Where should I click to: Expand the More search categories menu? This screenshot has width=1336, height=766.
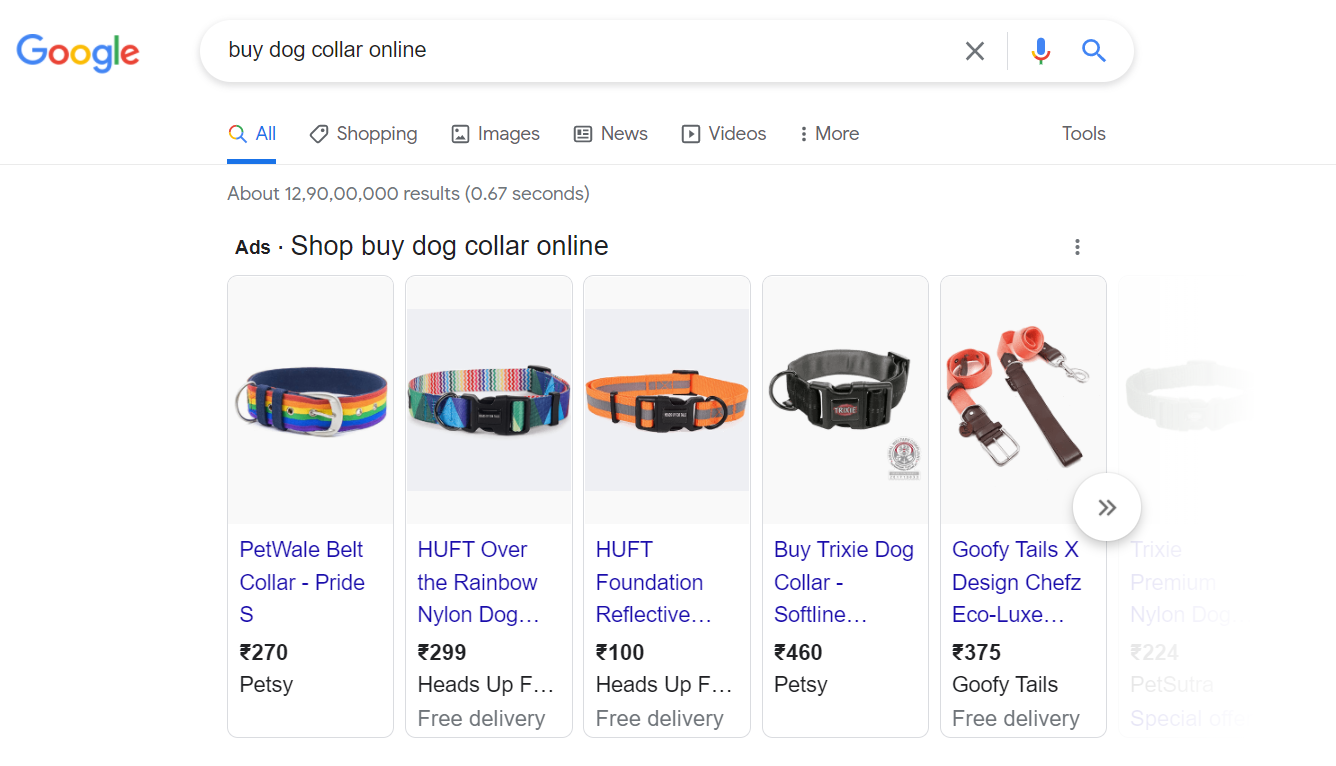pyautogui.click(x=829, y=134)
